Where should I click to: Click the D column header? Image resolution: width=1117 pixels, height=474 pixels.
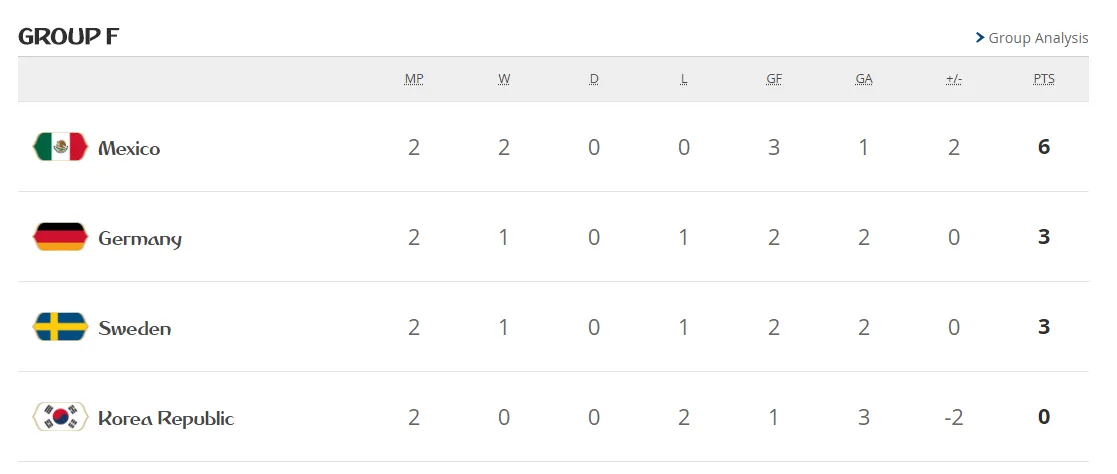[x=594, y=79]
